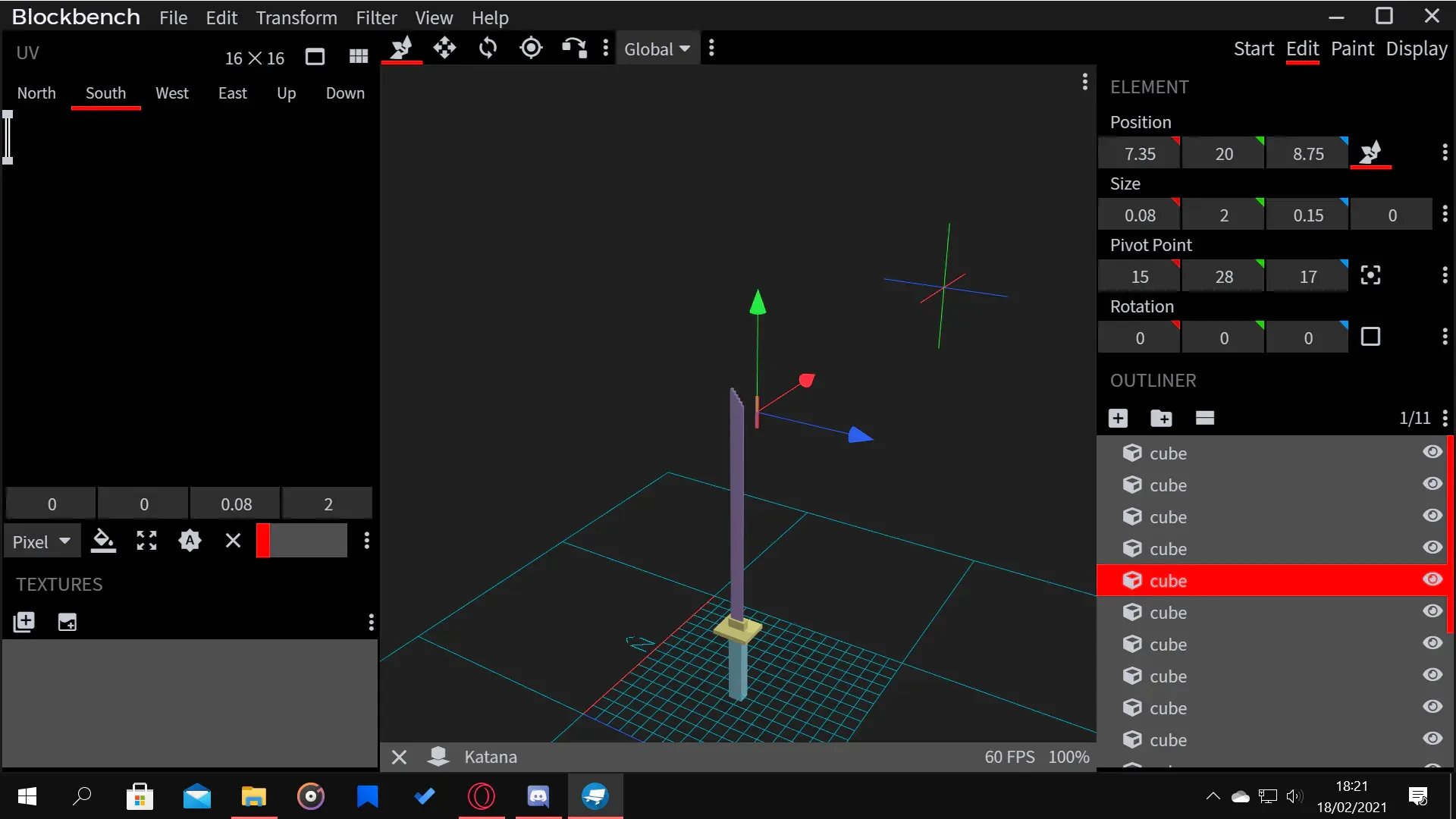The height and width of the screenshot is (819, 1456).
Task: Toggle outliner's more options icon
Action: pyautogui.click(x=1205, y=418)
